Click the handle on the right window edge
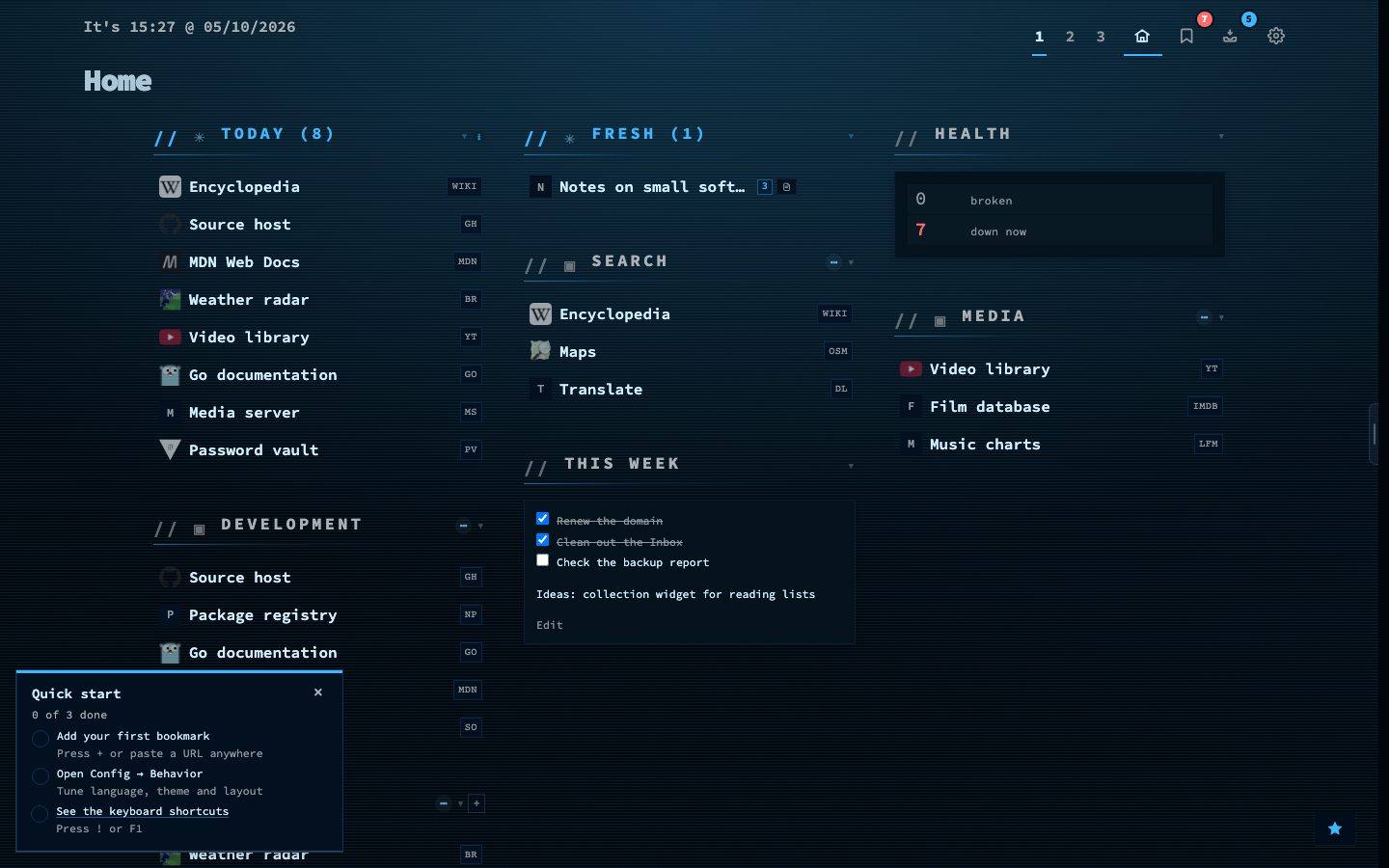 pyautogui.click(x=1375, y=433)
